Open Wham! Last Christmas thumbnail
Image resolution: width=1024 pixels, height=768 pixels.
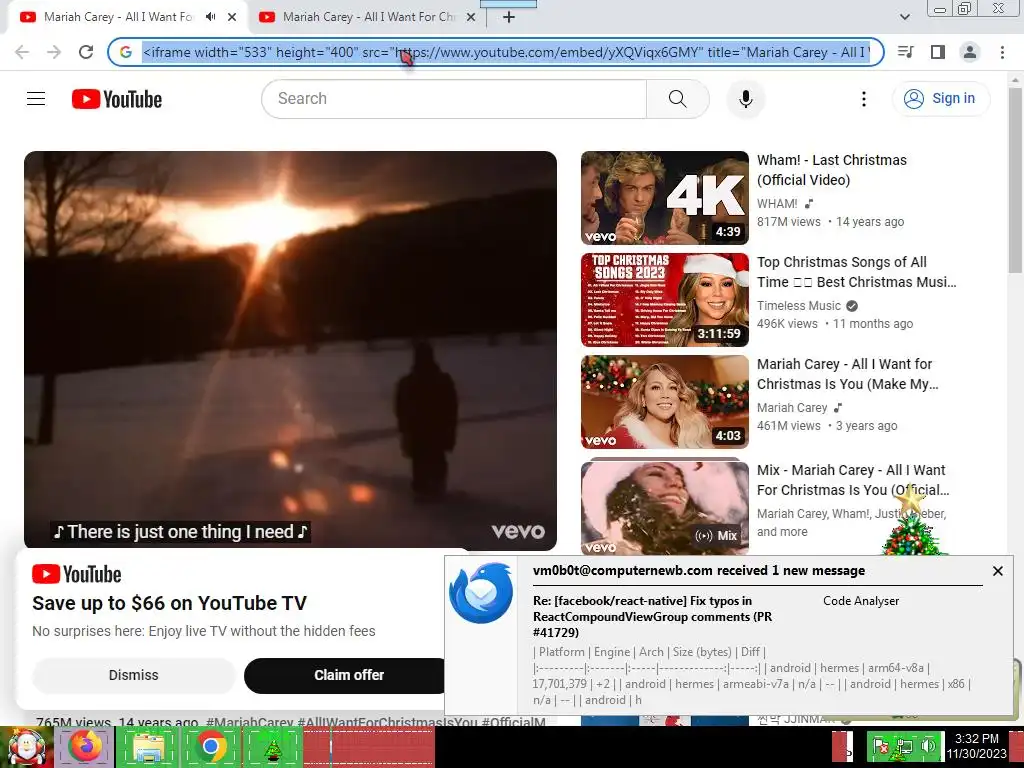(665, 198)
